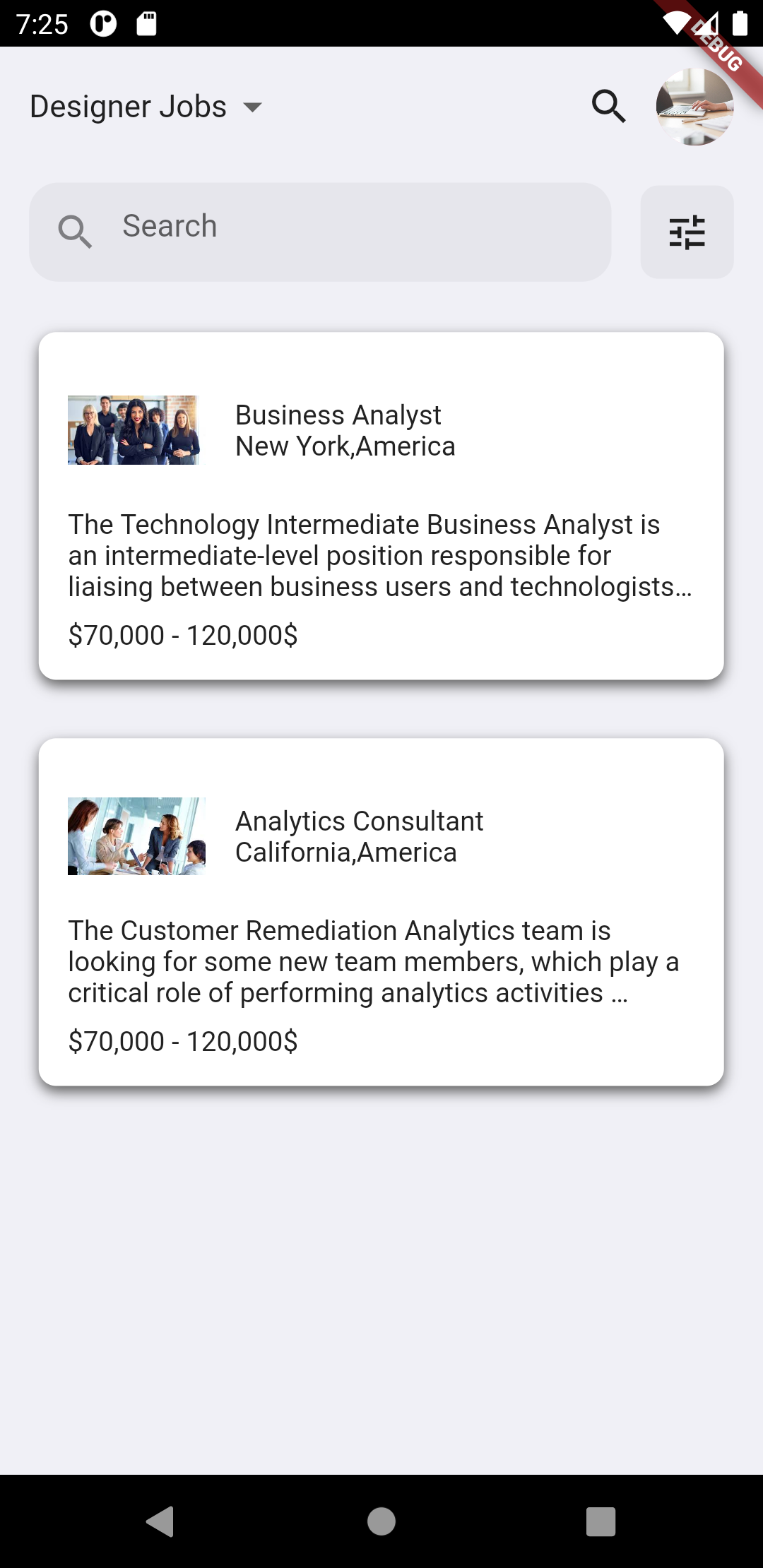
Task: Open the Business Analyst job title
Action: 338,415
